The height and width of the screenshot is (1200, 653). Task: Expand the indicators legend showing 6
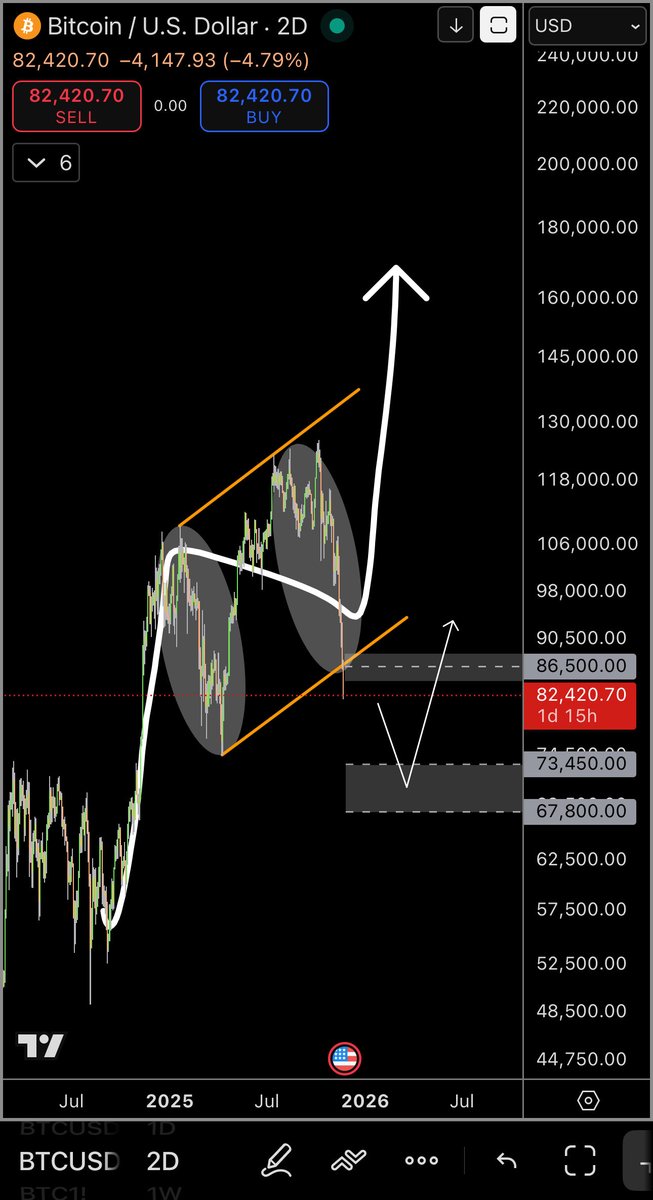(46, 163)
